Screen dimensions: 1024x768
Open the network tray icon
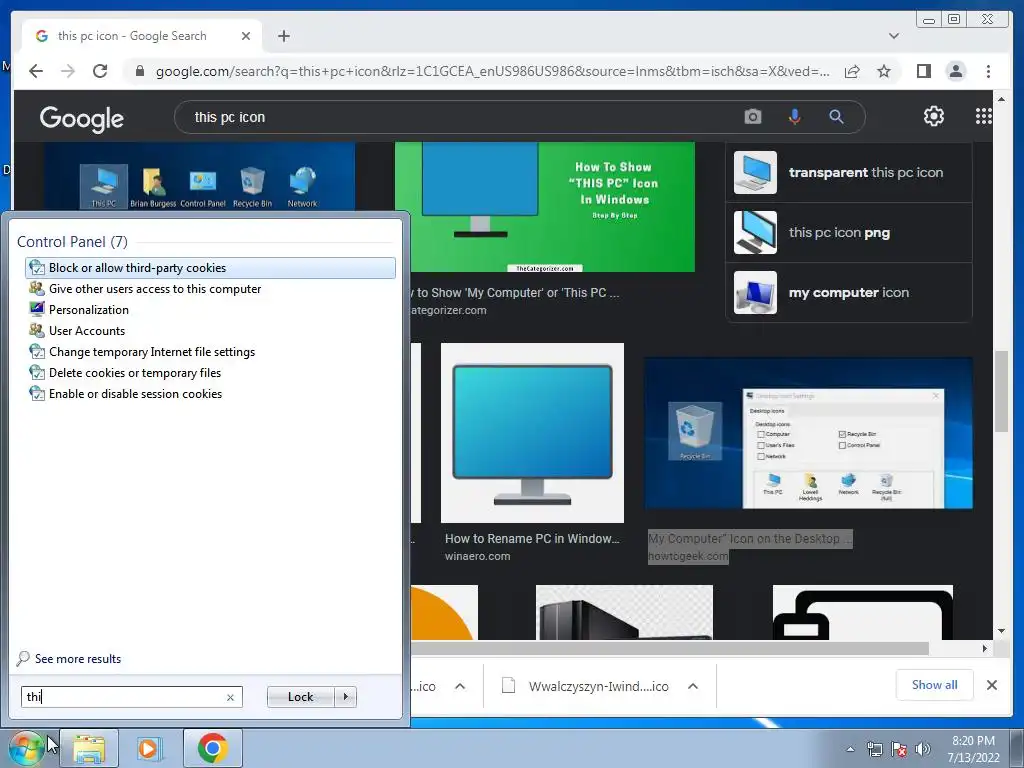[874, 750]
